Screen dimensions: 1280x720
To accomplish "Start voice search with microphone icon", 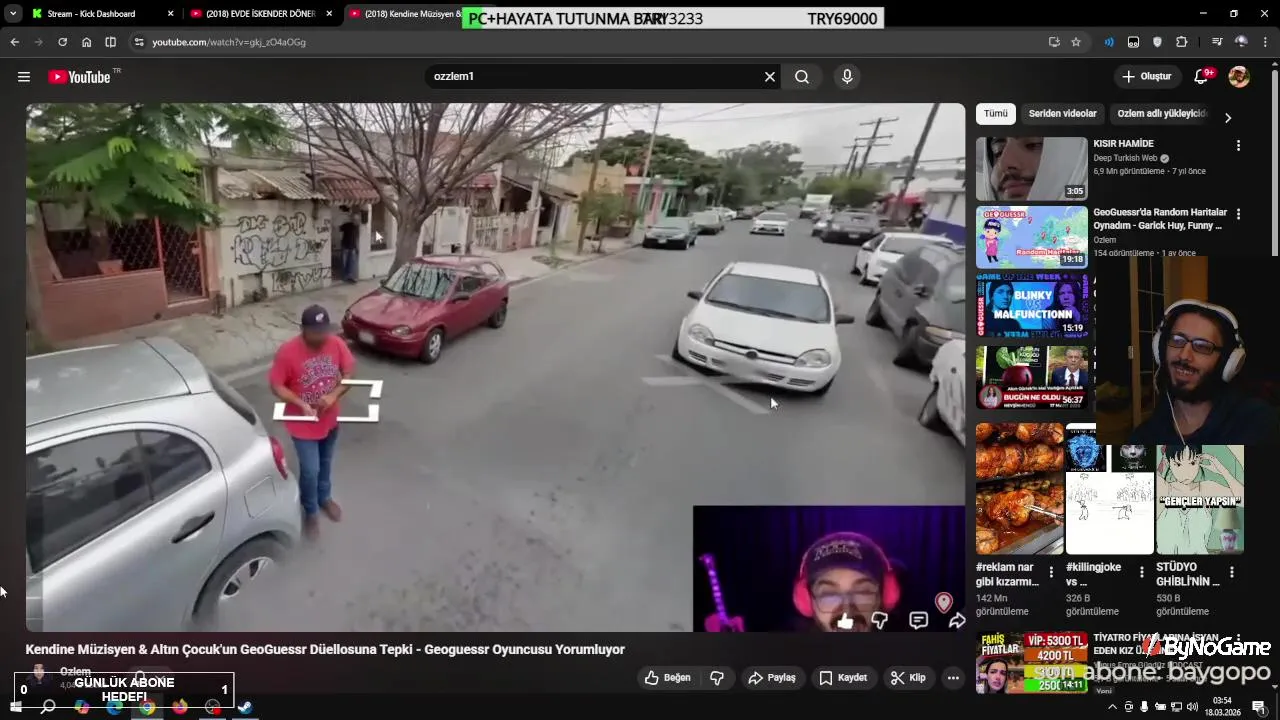I will click(x=847, y=77).
